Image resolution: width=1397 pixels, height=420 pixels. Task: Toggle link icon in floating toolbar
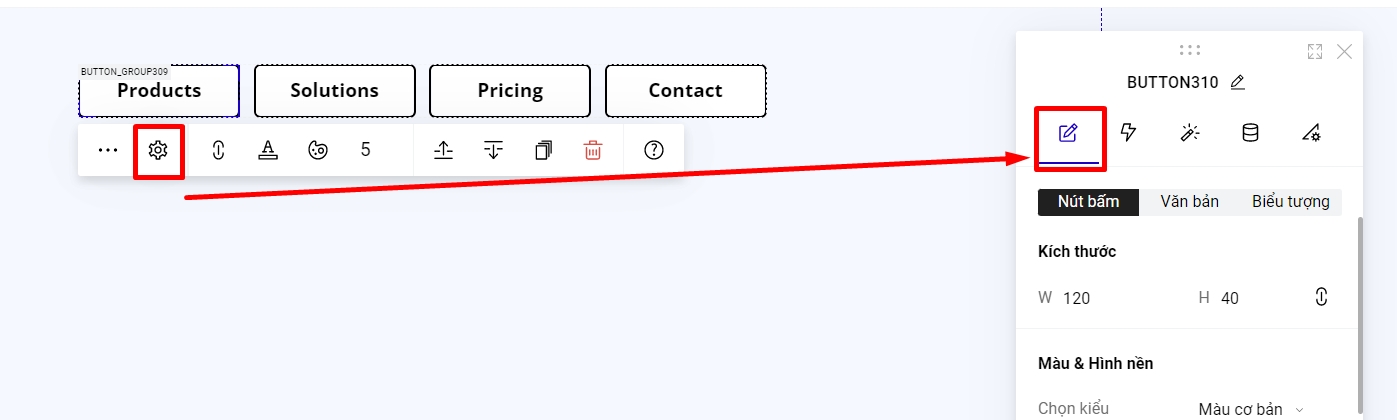pyautogui.click(x=218, y=150)
